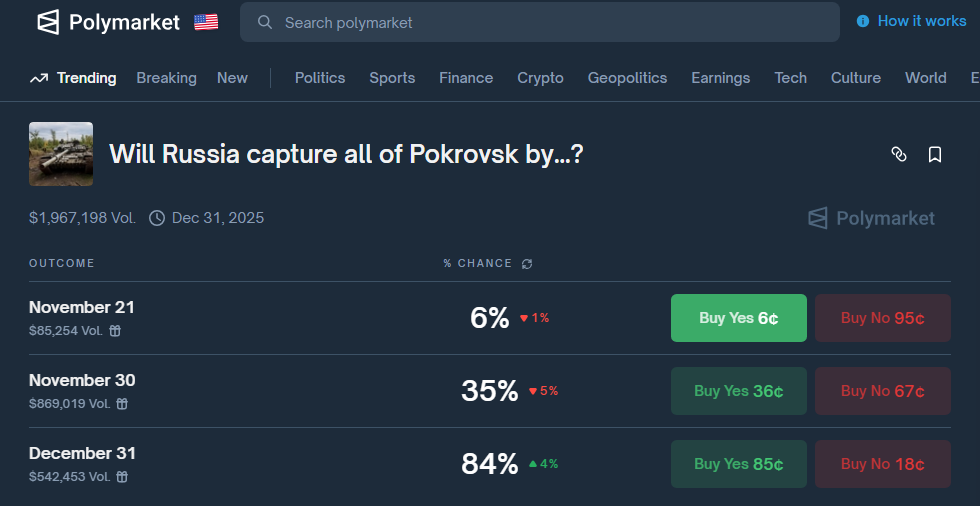Screen dimensions: 980x506
Task: Focus the Search polymarket field
Action: coord(539,22)
